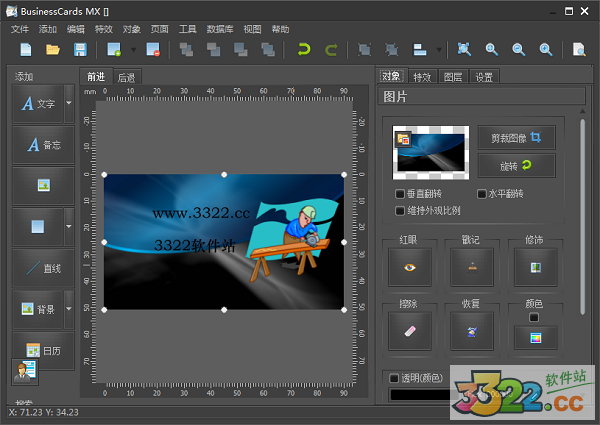Click the first layer-order icon in toolbar
Image resolution: width=600 pixels, height=425 pixels.
pyautogui.click(x=186, y=50)
